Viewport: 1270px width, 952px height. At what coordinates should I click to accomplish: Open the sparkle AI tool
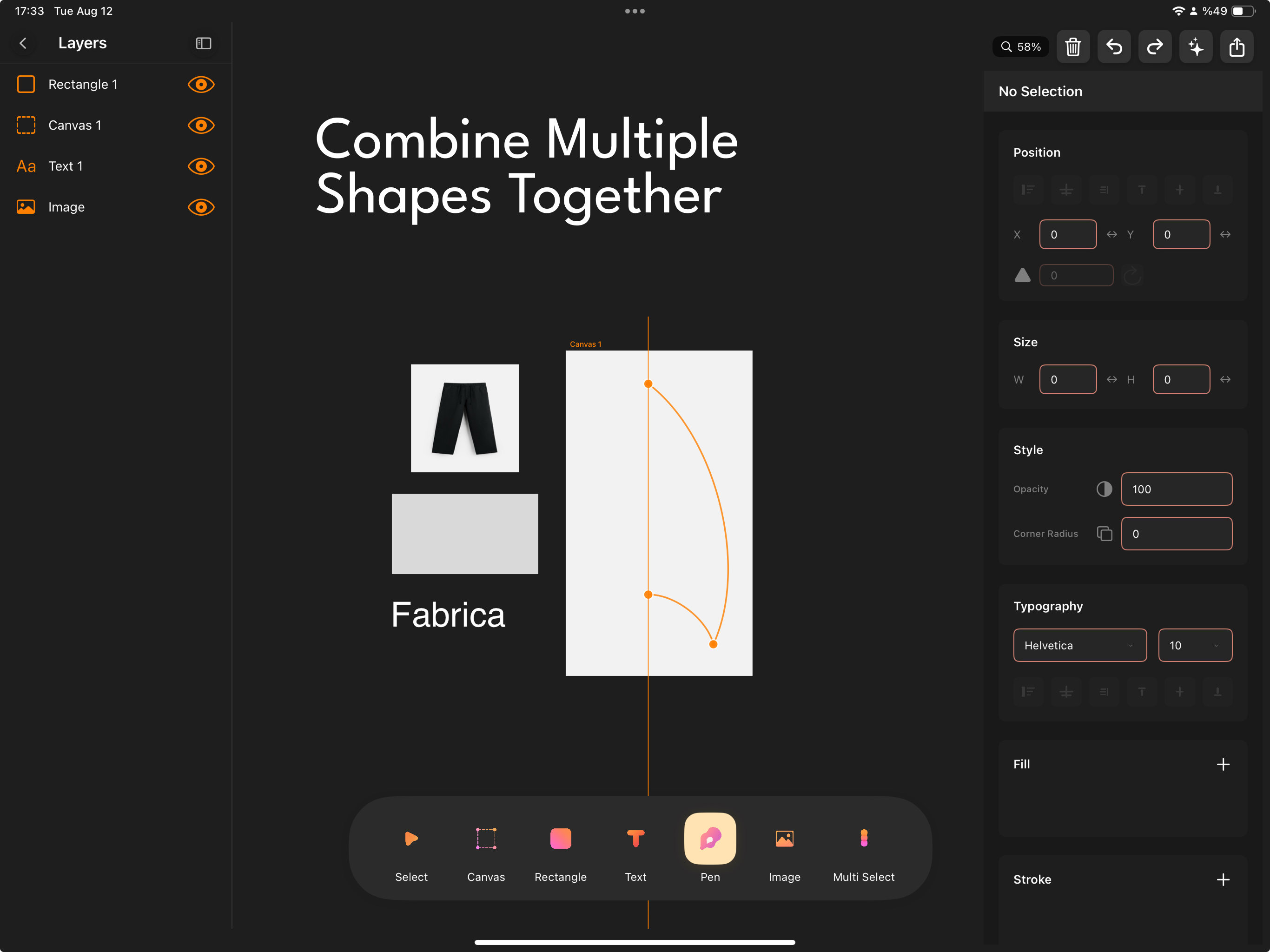click(1196, 46)
